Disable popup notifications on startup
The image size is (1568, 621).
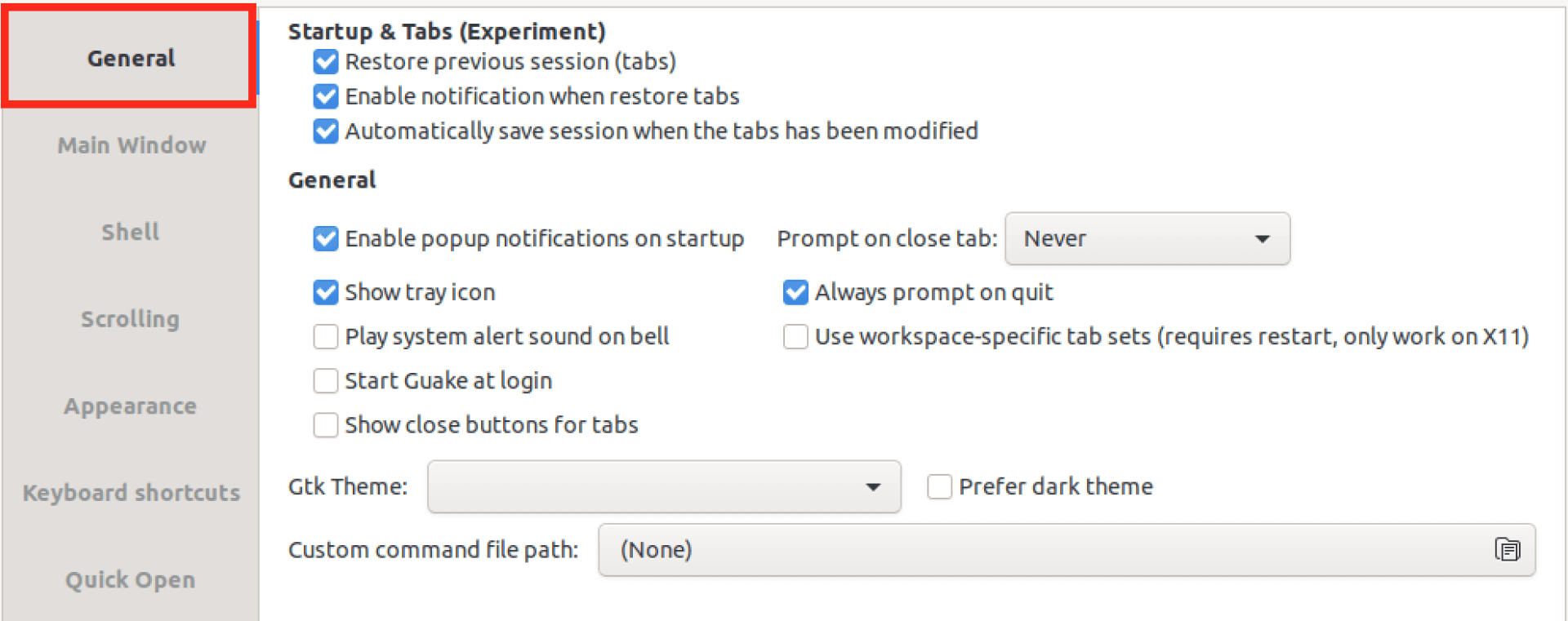tap(325, 238)
